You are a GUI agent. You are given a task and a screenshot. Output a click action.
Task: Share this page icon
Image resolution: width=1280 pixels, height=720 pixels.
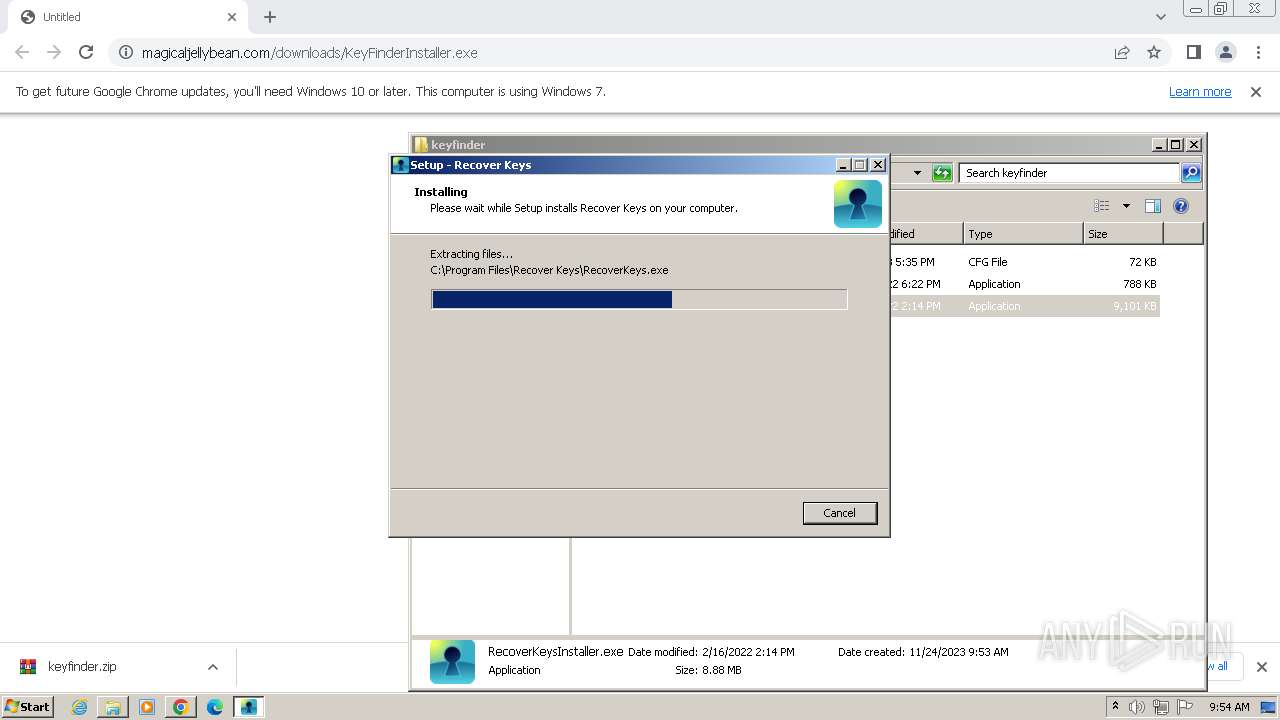click(x=1122, y=52)
